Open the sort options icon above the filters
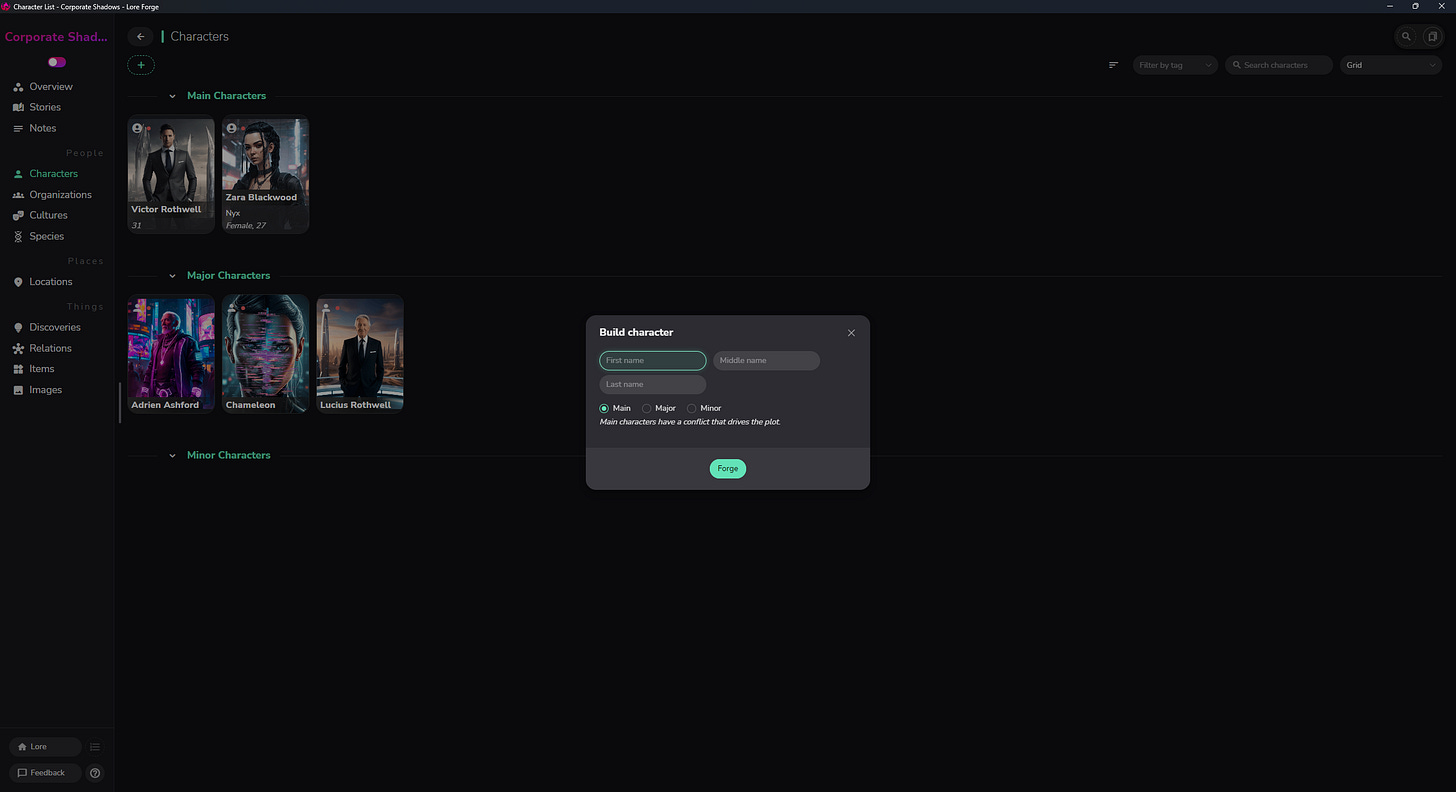 coord(1113,64)
